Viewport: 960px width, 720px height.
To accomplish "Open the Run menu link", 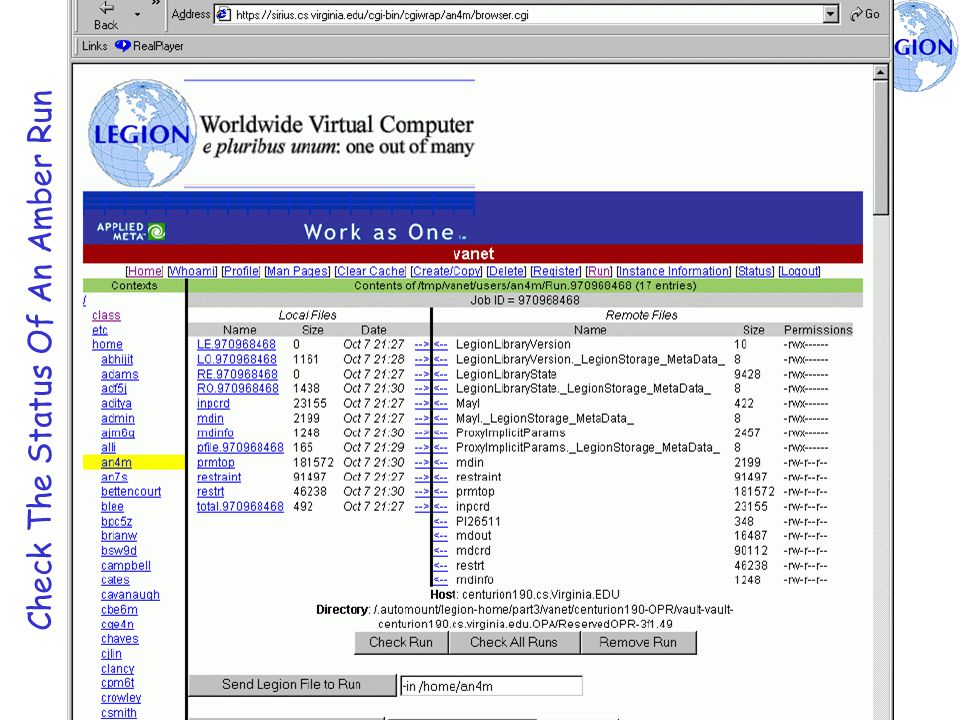I will [x=599, y=271].
